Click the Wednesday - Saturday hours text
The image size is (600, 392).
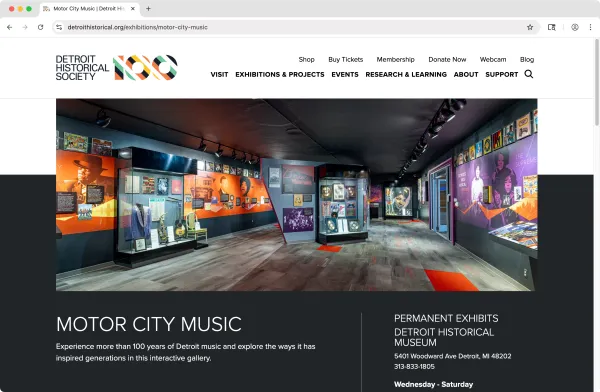point(434,384)
